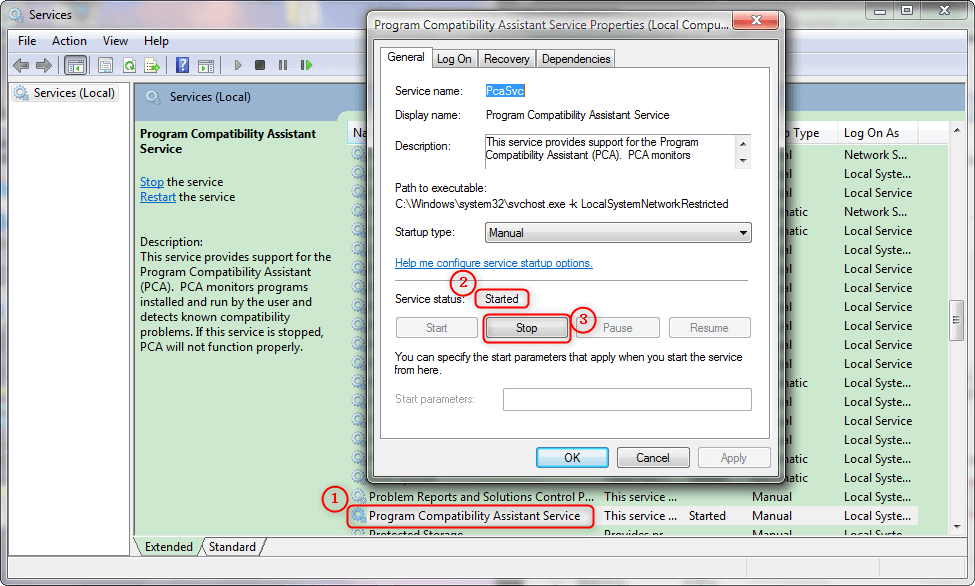Open 'Help me configure service startup options' link
The height and width of the screenshot is (586, 975).
pos(494,263)
